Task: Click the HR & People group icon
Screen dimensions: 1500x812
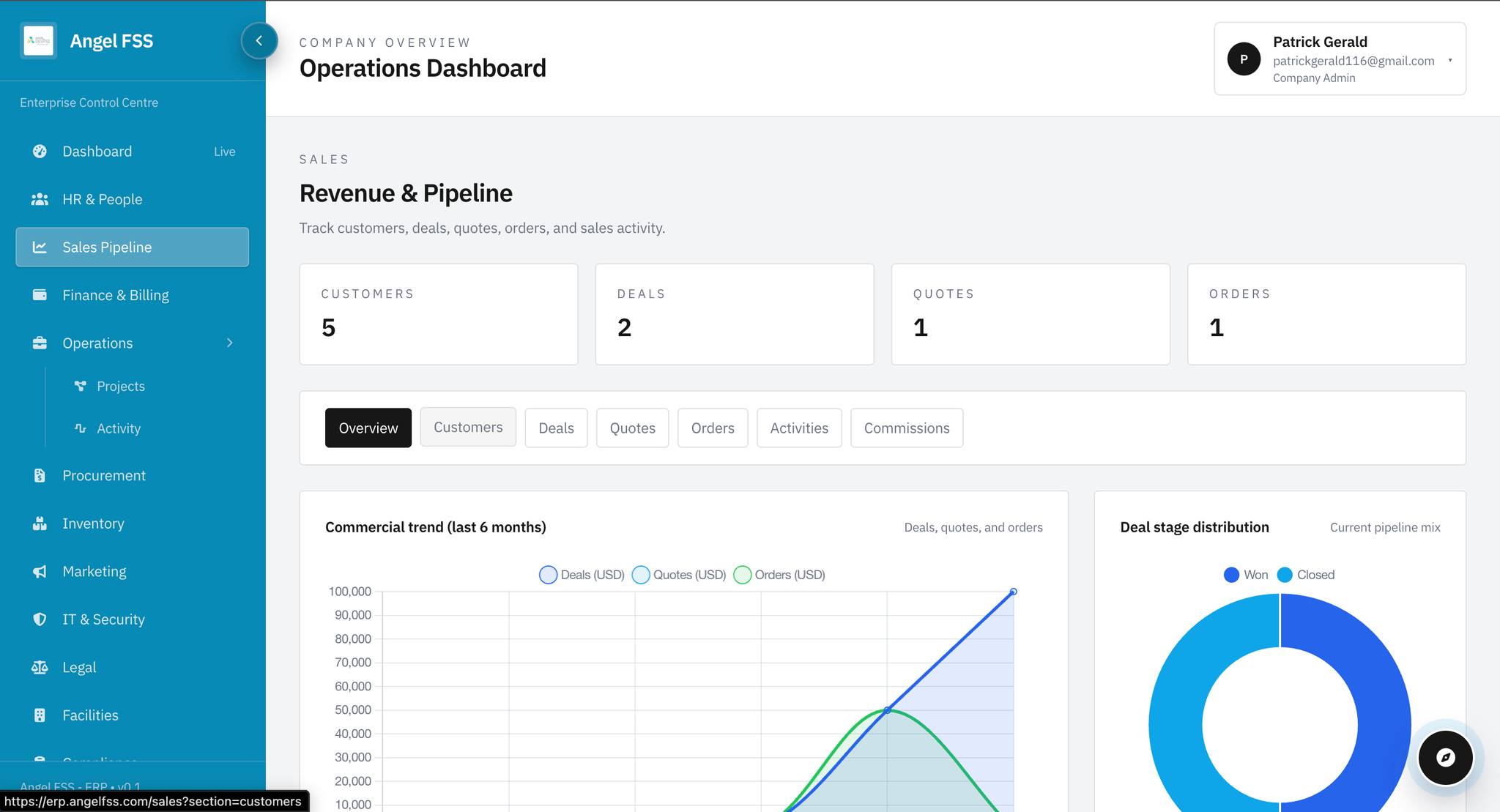Action: point(40,199)
